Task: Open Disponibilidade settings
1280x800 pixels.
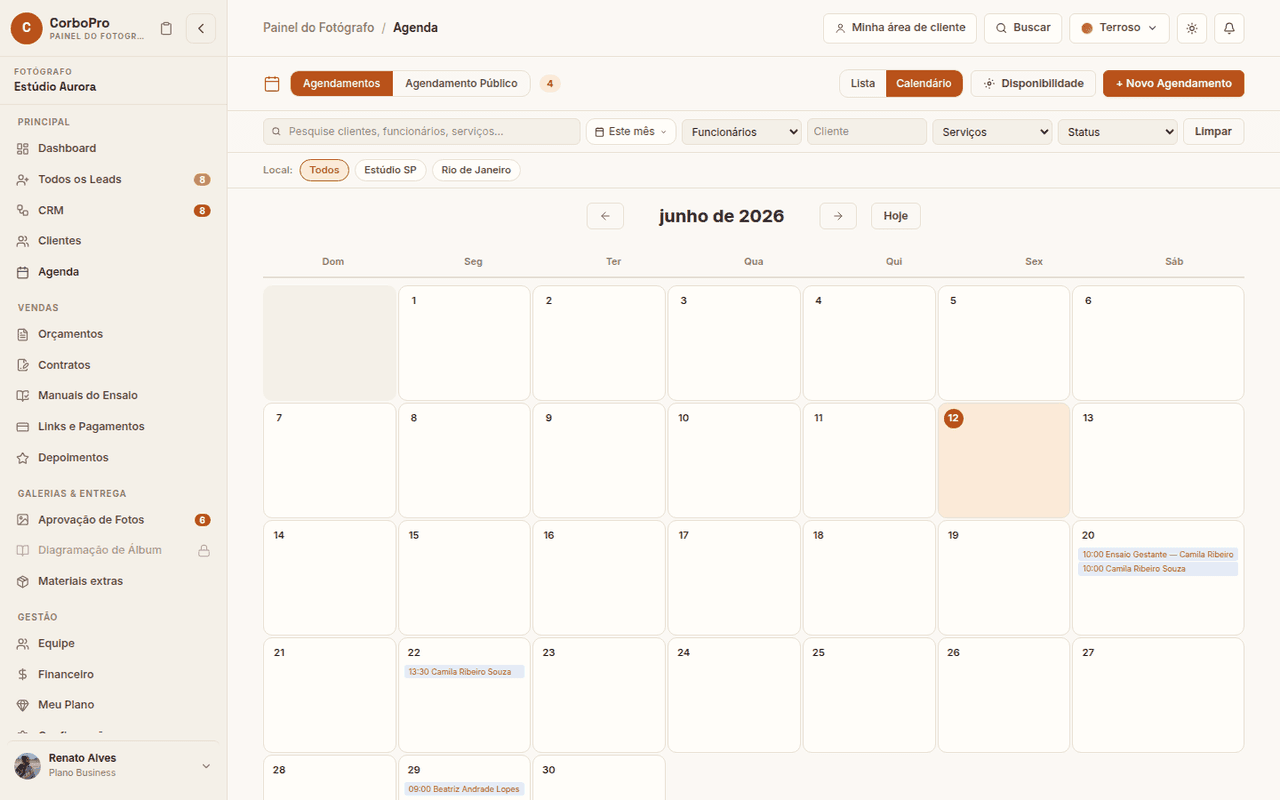Action: [1033, 84]
